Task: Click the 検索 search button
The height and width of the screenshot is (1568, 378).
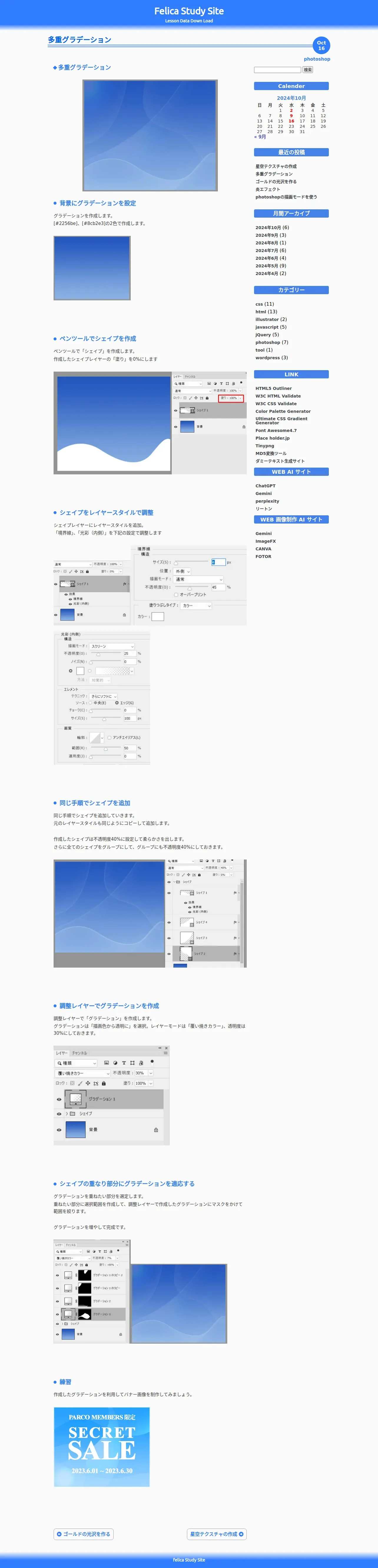Action: coord(308,70)
